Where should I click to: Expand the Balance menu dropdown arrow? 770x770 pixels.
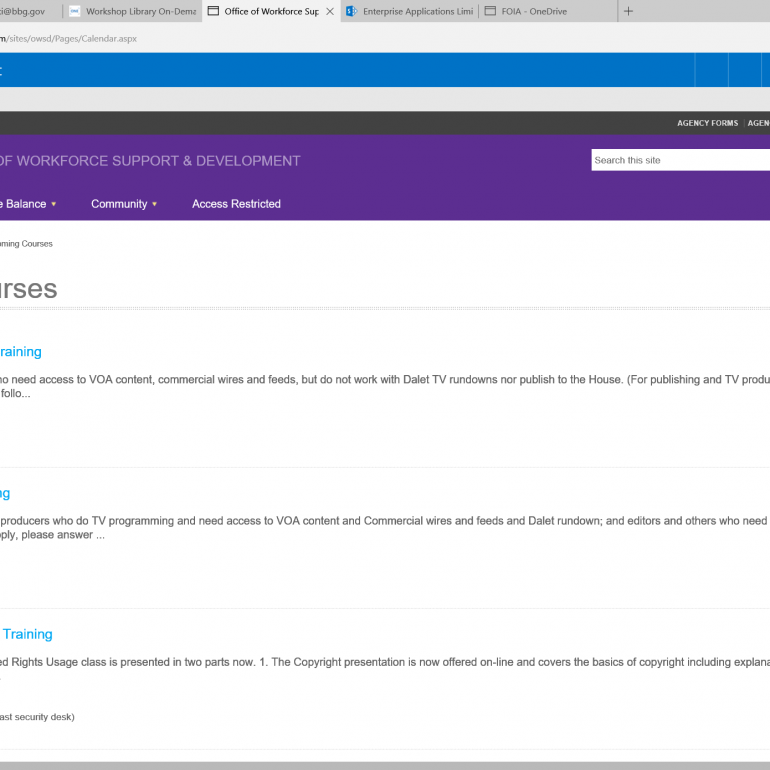point(54,204)
